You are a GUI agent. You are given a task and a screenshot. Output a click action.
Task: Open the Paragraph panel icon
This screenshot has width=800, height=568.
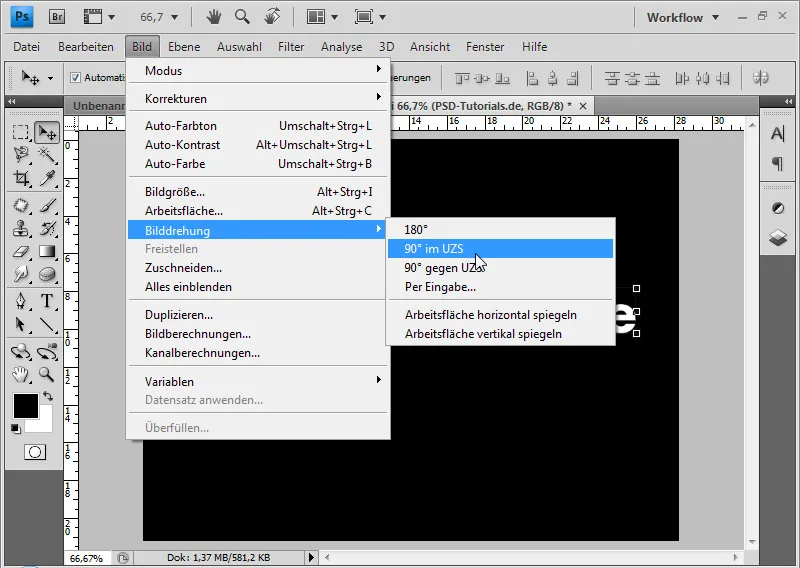pyautogui.click(x=778, y=164)
